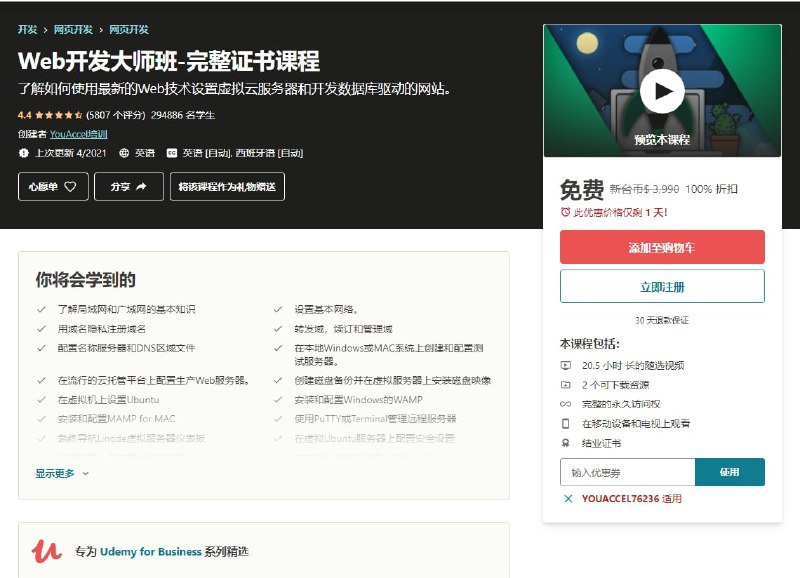Screen dimensions: 800x578
Task: Focus the 输入优惠券 coupon input field
Action: coord(628,472)
